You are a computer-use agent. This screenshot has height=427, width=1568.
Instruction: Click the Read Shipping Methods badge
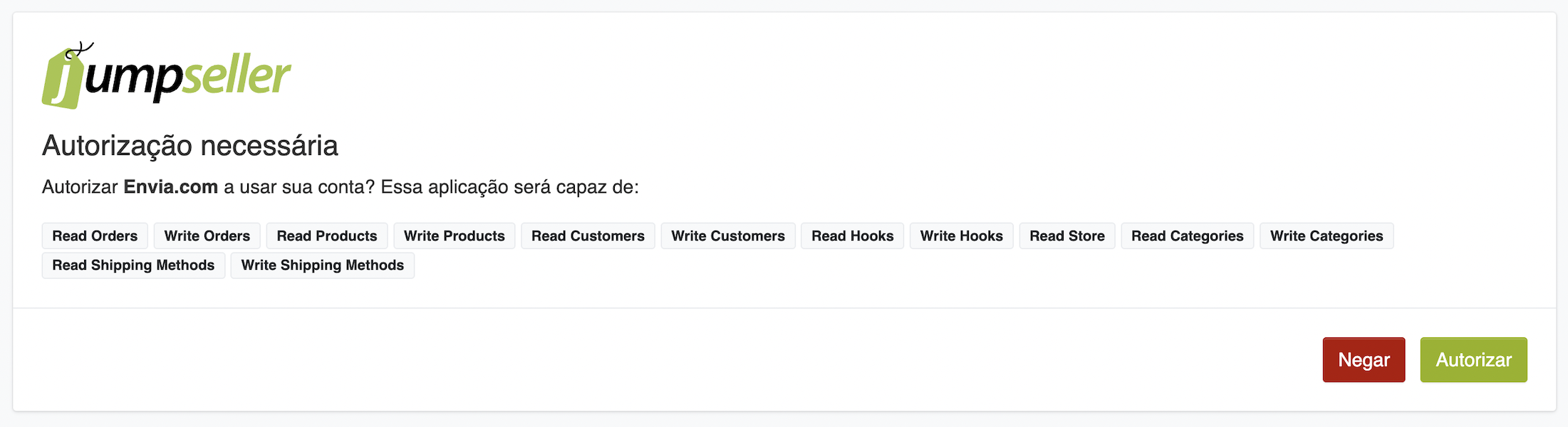133,265
